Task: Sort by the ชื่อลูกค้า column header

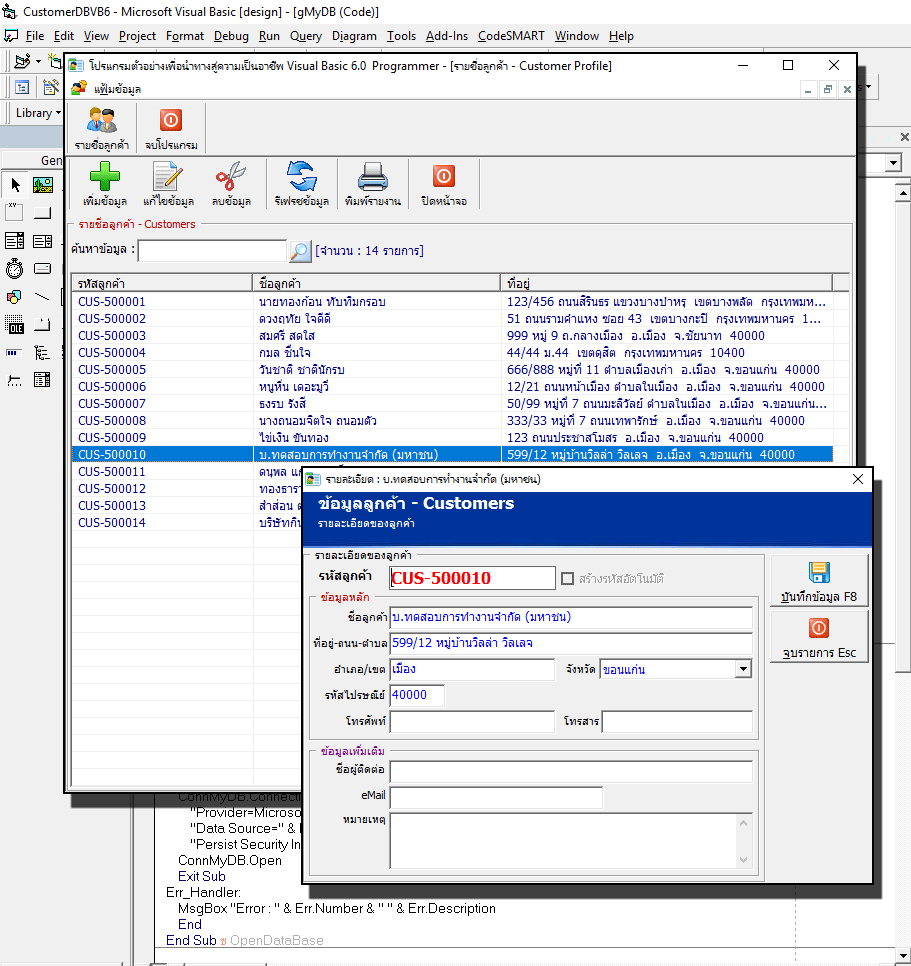Action: [376, 283]
